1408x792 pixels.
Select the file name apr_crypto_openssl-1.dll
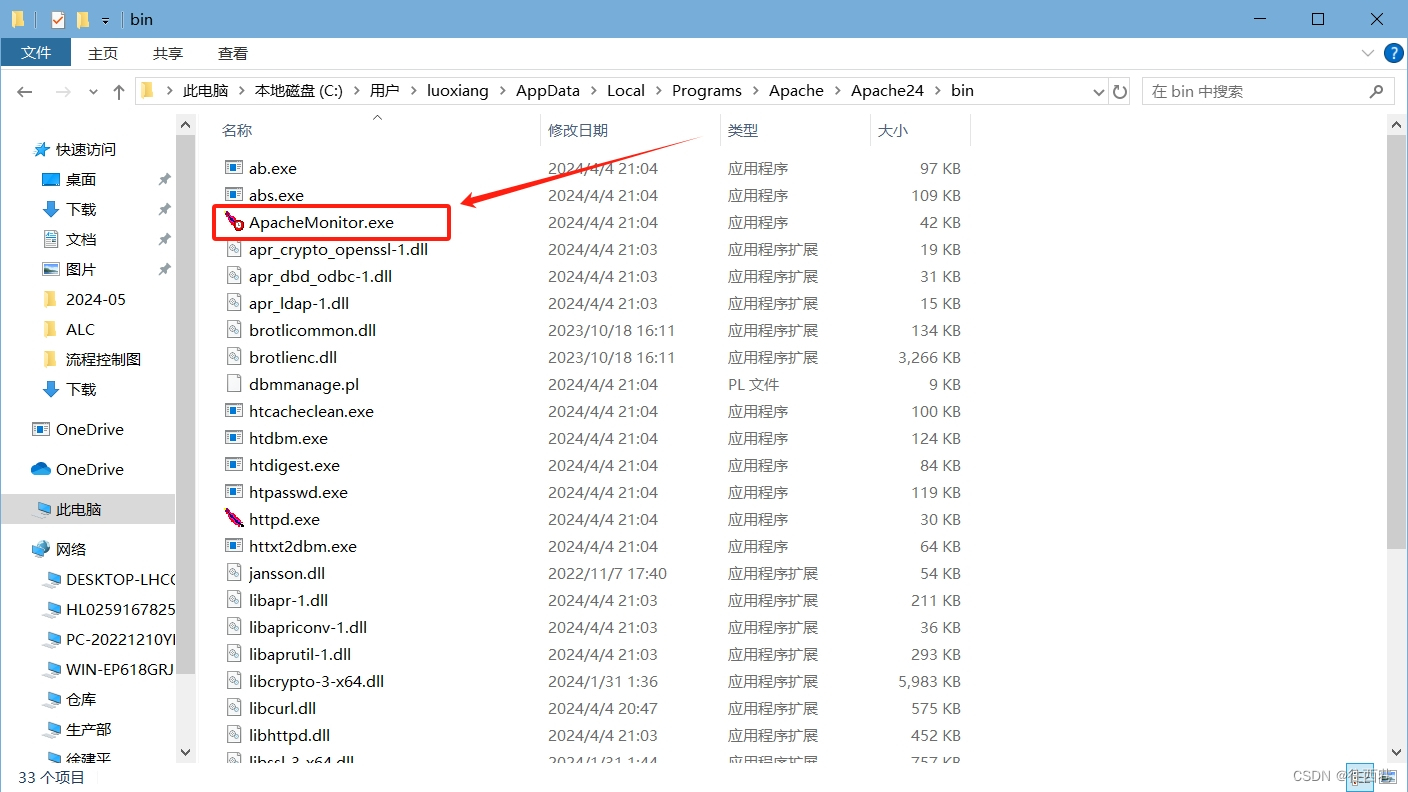click(x=338, y=249)
